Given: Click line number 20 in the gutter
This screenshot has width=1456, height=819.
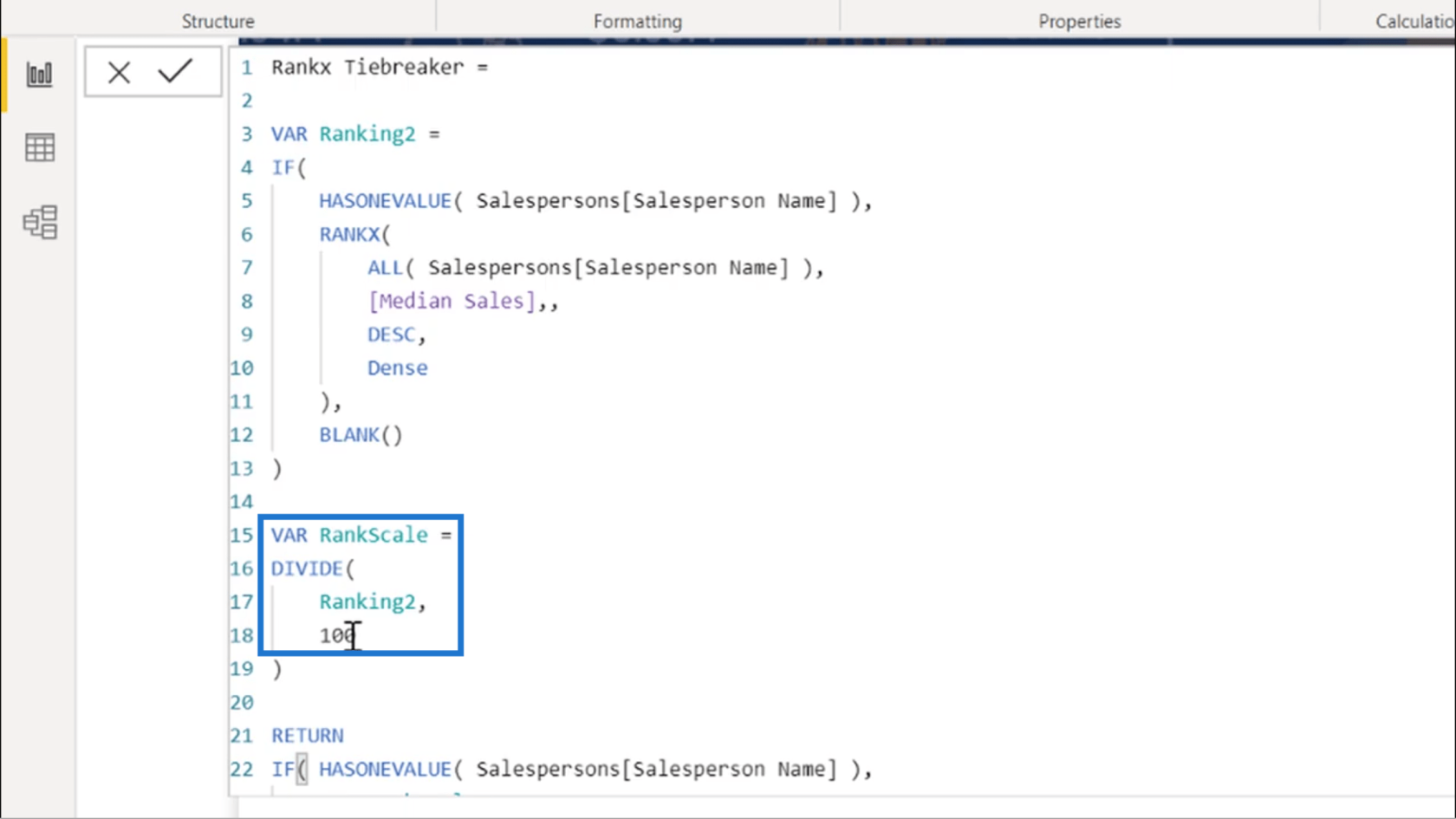Looking at the screenshot, I should click(242, 703).
